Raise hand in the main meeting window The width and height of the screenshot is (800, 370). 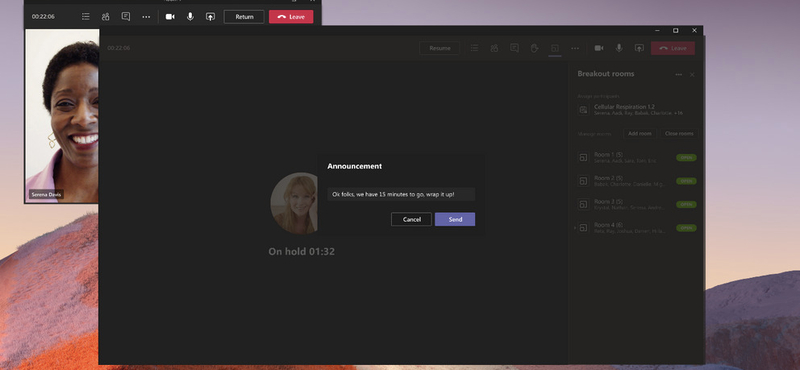534,48
